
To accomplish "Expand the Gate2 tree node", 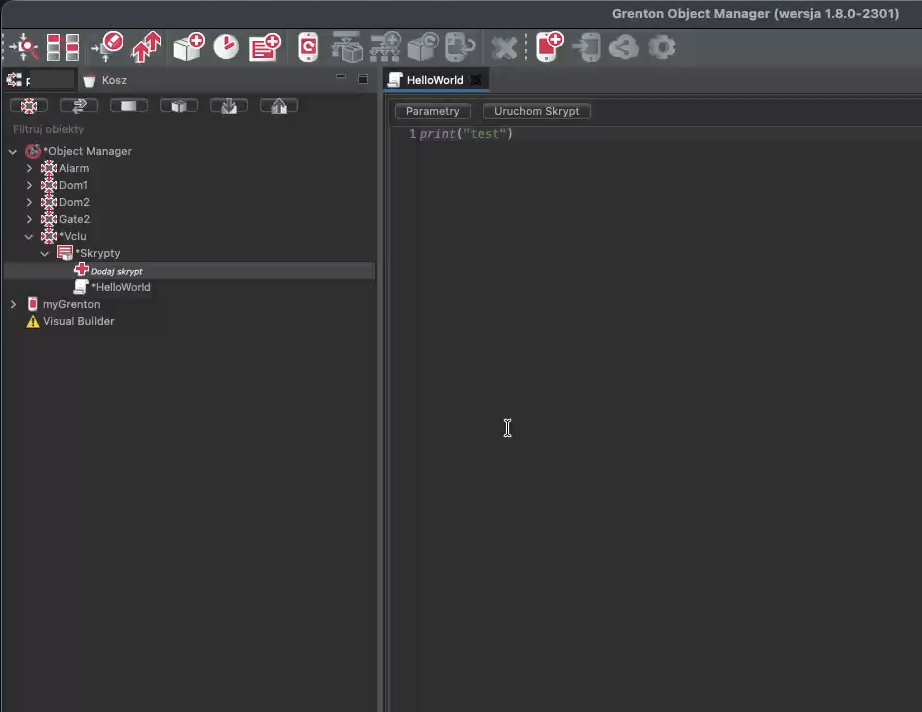I will (29, 219).
